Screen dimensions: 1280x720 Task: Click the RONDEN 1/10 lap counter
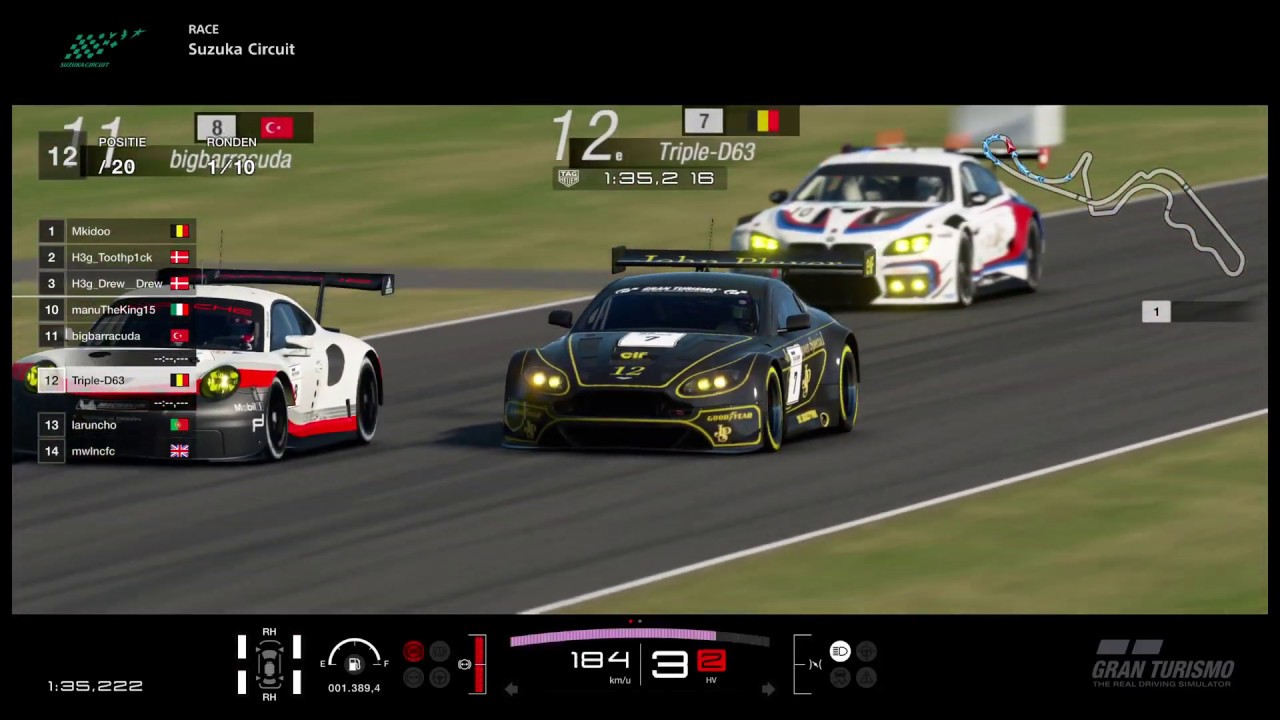point(231,155)
